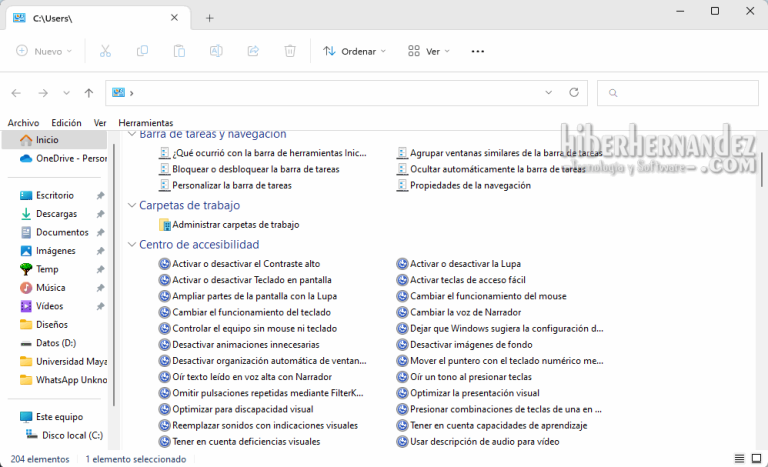Viewport: 768px width, 467px height.
Task: Open Administrar carpetas de trabajo
Action: pos(235,225)
